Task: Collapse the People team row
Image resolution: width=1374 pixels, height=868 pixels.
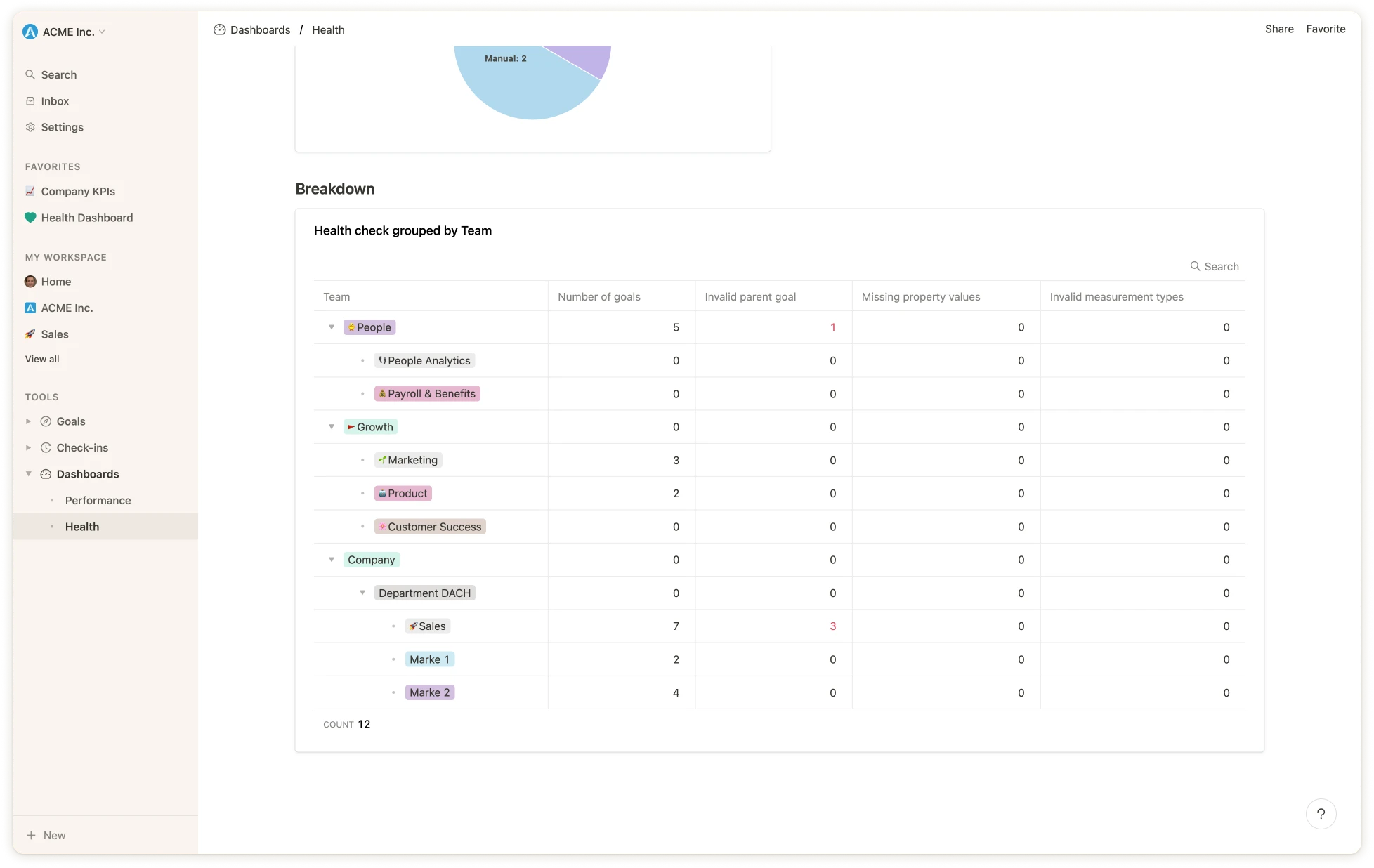Action: (332, 327)
